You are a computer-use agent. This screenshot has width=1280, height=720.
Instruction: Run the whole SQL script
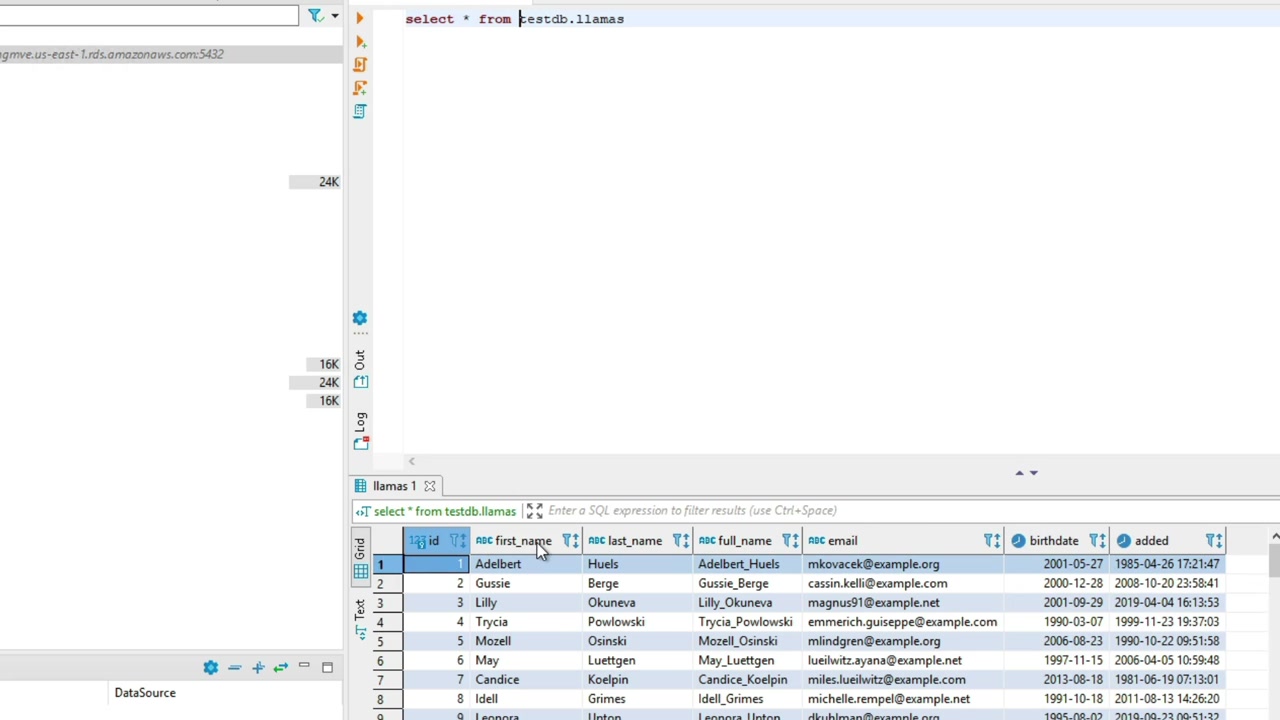point(360,65)
